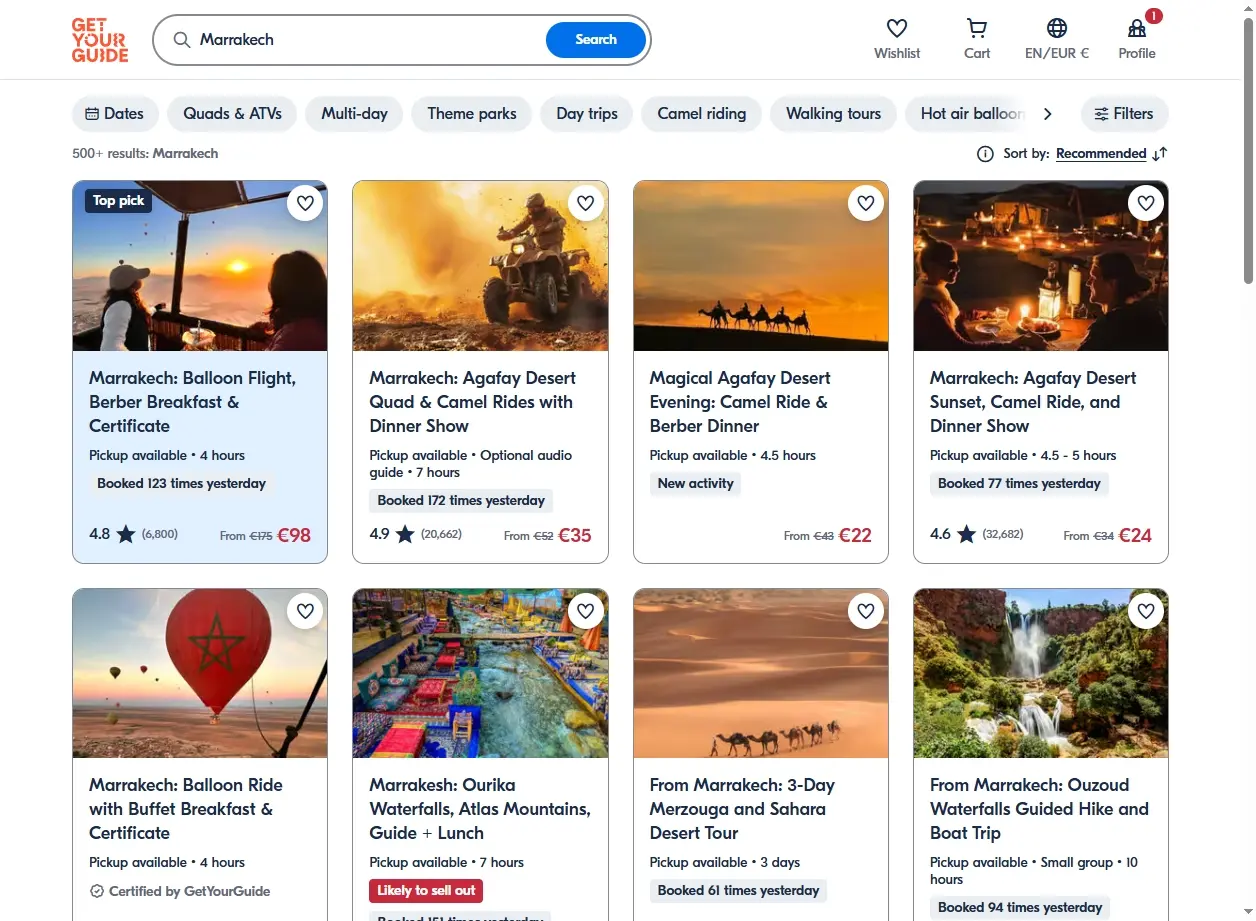Viewport: 1256px width, 921px height.
Task: Show more category chips with the right arrow
Action: [x=1048, y=114]
